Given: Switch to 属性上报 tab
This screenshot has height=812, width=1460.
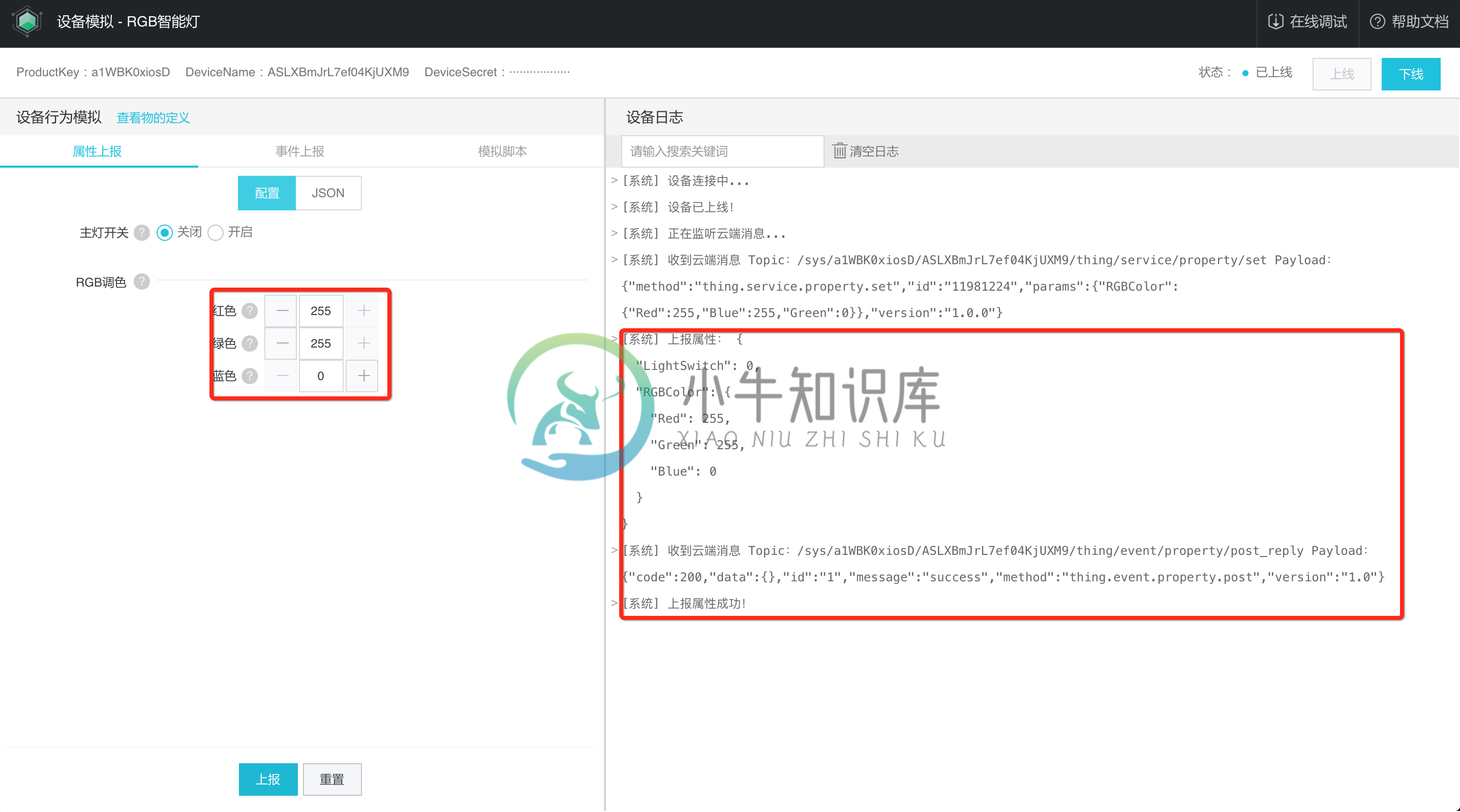Looking at the screenshot, I should tap(98, 151).
